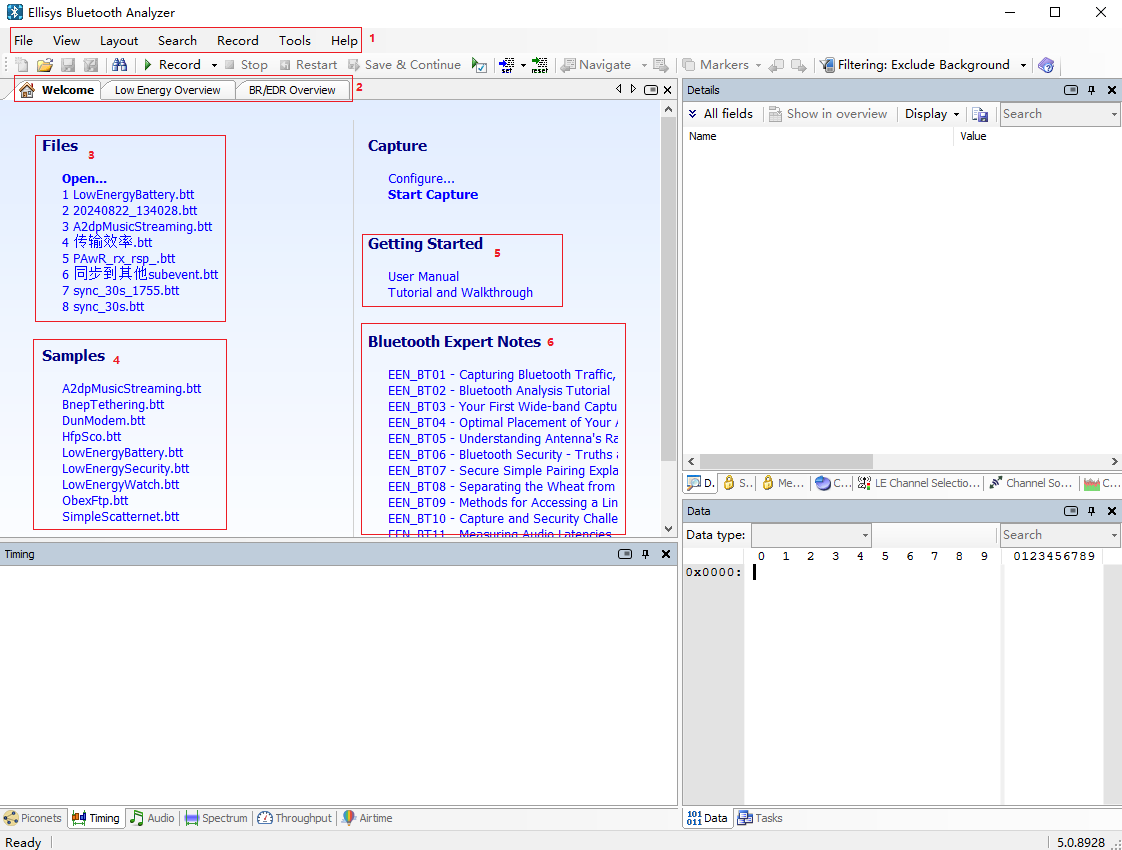Viewport: 1122px width, 850px height.
Task: Pin the Timing panel
Action: pos(645,554)
